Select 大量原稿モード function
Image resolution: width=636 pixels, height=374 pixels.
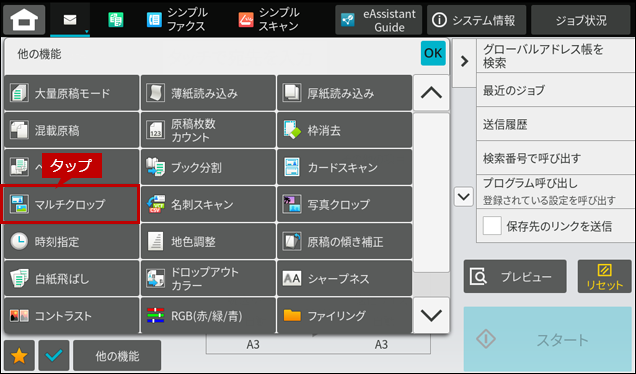(71, 93)
